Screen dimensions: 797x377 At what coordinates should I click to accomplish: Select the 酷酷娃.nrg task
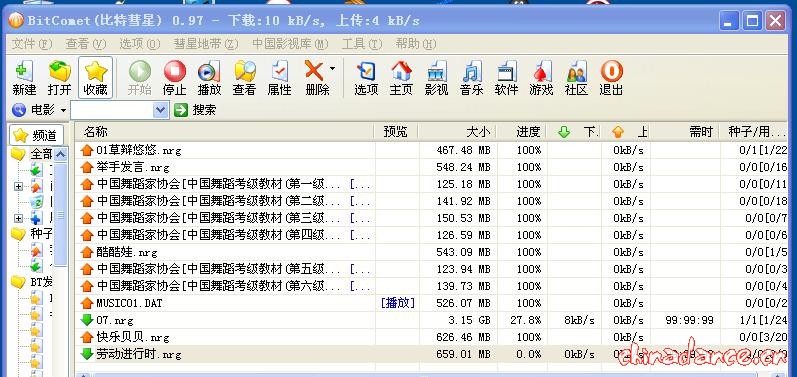[432, 252]
